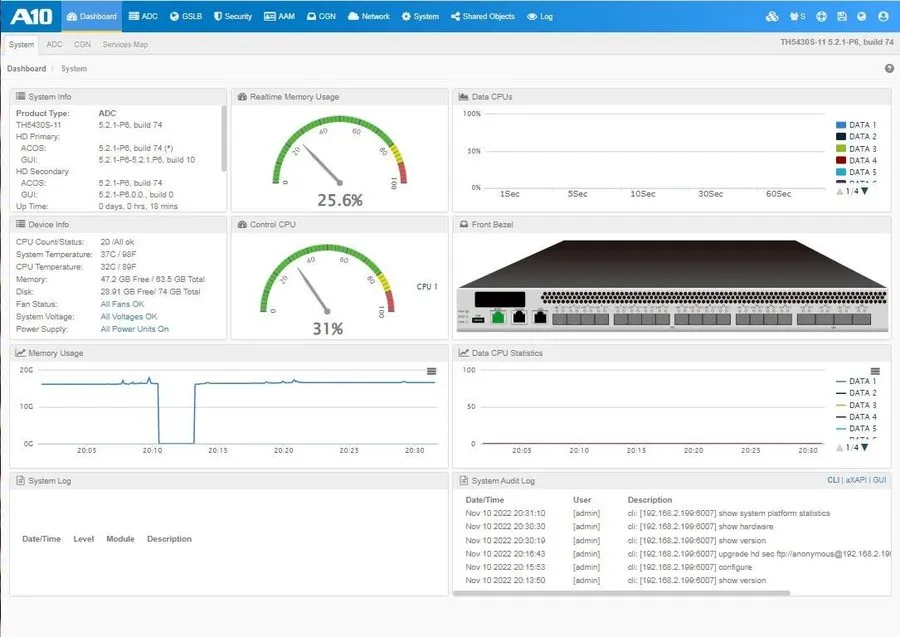Open the Memory Usage chart menu icon
The width and height of the screenshot is (900, 637).
pos(432,371)
